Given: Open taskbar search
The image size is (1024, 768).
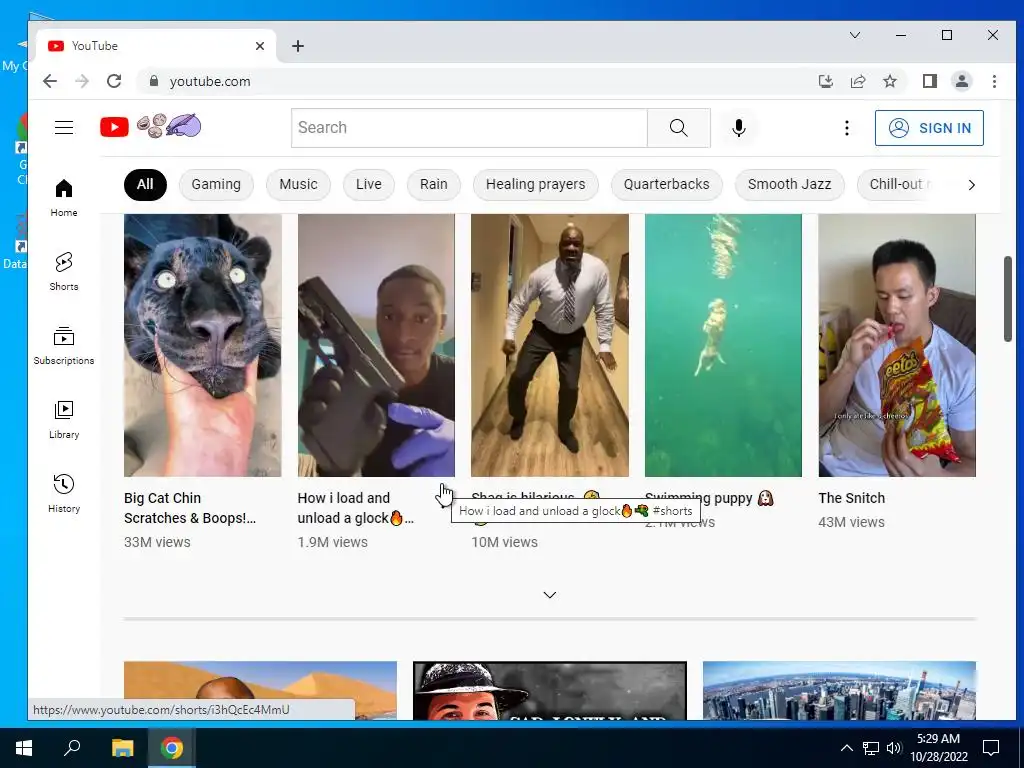Looking at the screenshot, I should [72, 748].
